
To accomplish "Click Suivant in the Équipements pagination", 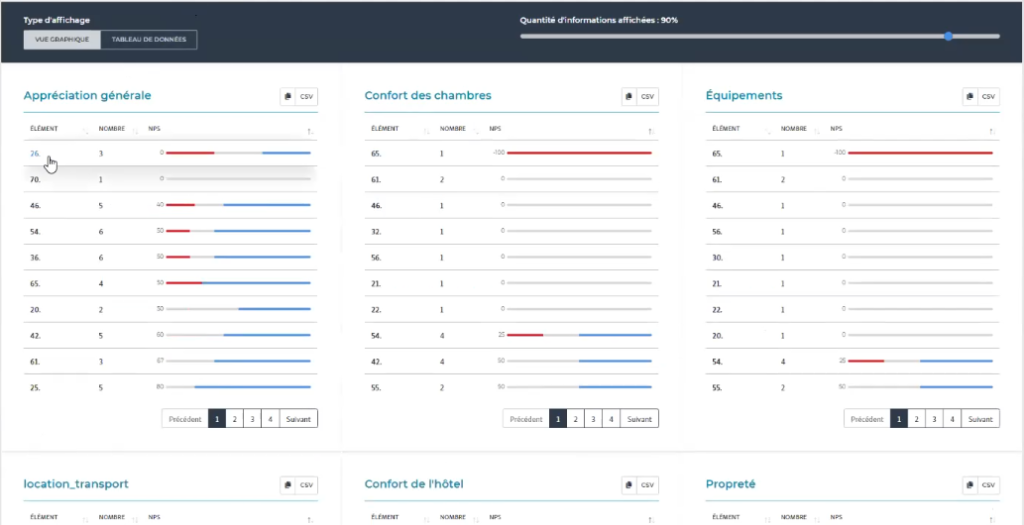I will coord(980,419).
